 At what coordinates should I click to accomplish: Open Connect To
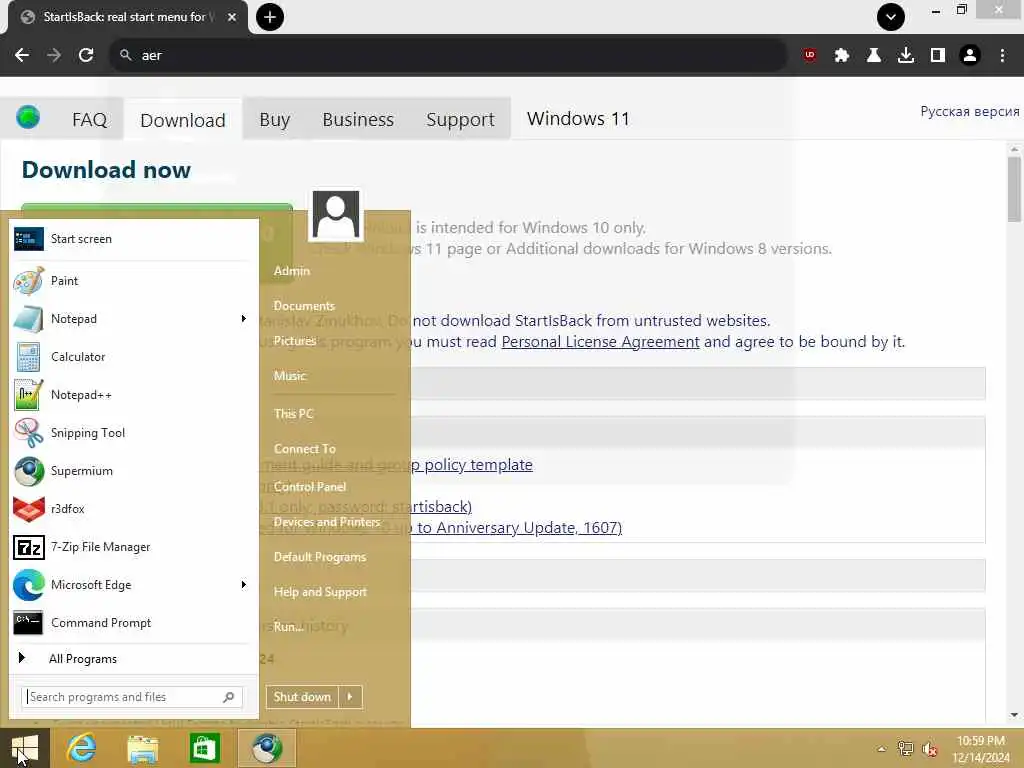click(x=305, y=449)
